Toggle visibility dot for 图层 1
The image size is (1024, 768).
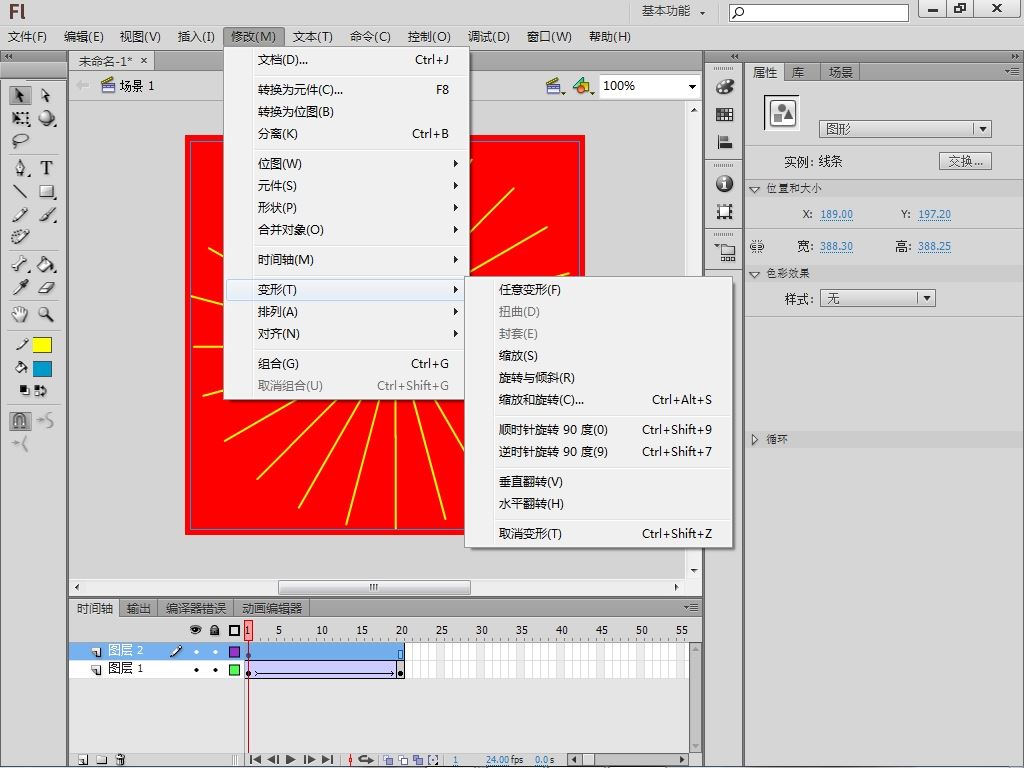(x=196, y=669)
